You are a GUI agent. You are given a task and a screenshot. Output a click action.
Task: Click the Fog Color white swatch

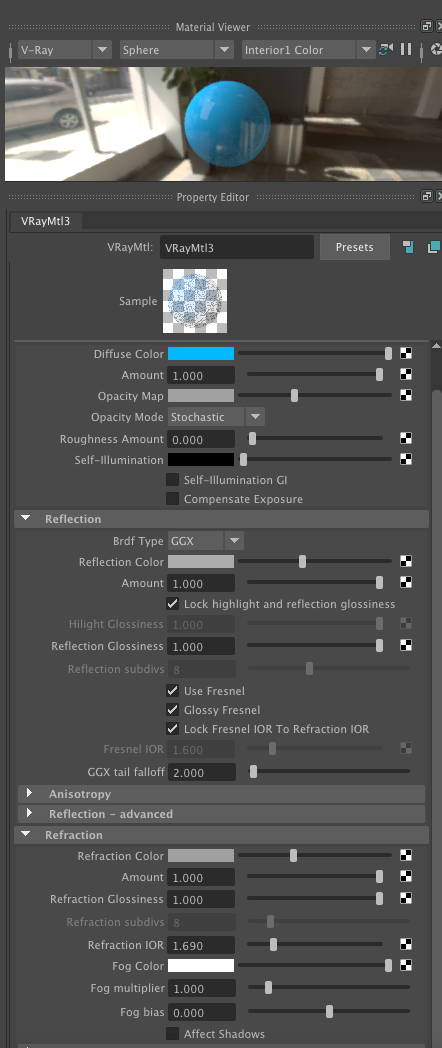point(201,965)
